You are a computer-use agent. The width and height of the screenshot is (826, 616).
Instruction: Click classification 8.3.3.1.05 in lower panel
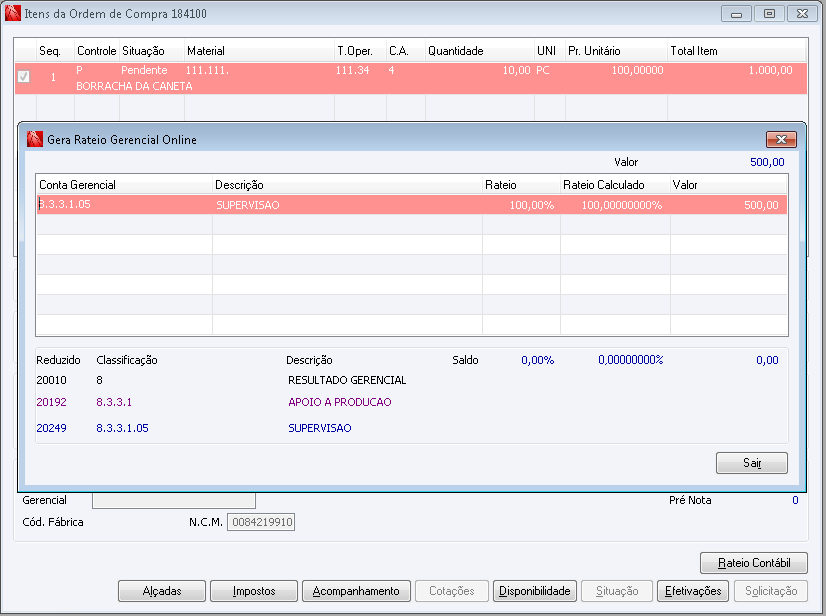122,428
